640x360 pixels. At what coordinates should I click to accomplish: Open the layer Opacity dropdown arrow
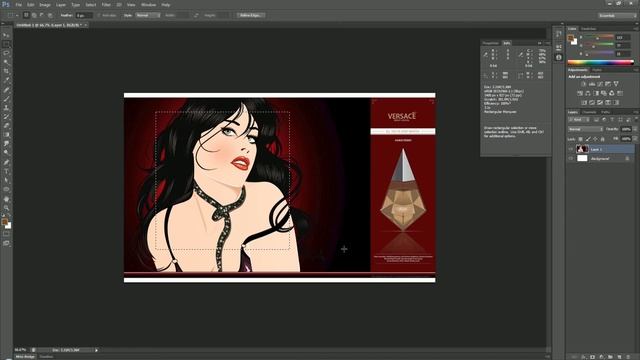(635, 129)
